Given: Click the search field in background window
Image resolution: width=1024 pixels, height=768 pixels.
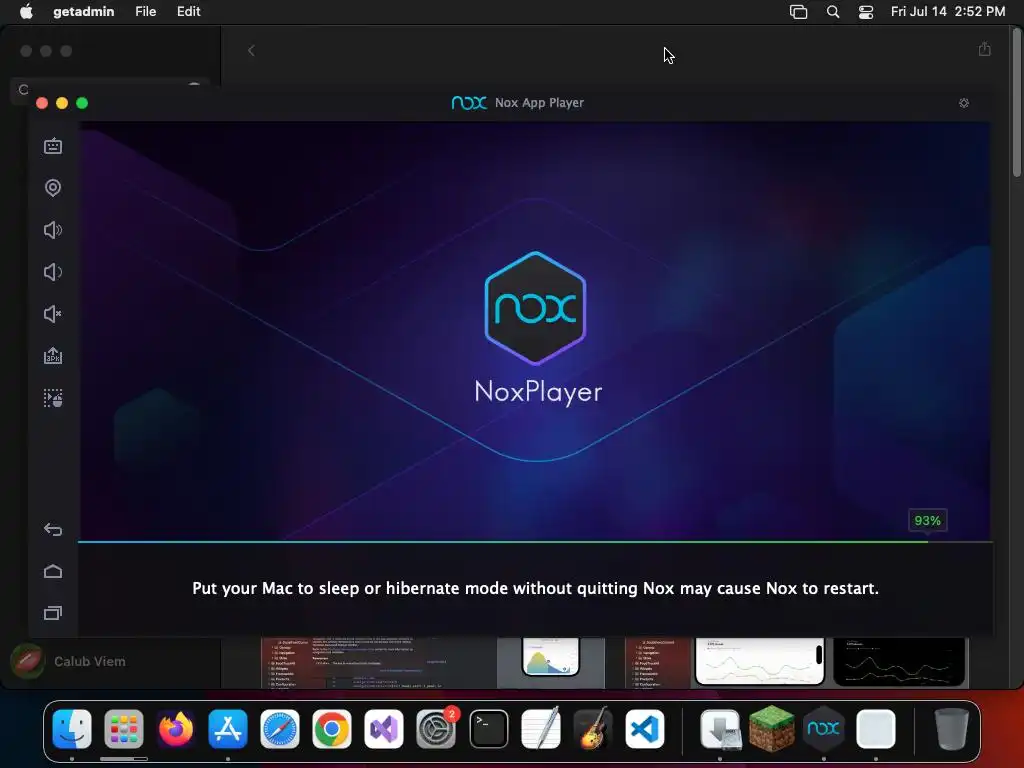Looking at the screenshot, I should tap(110, 89).
